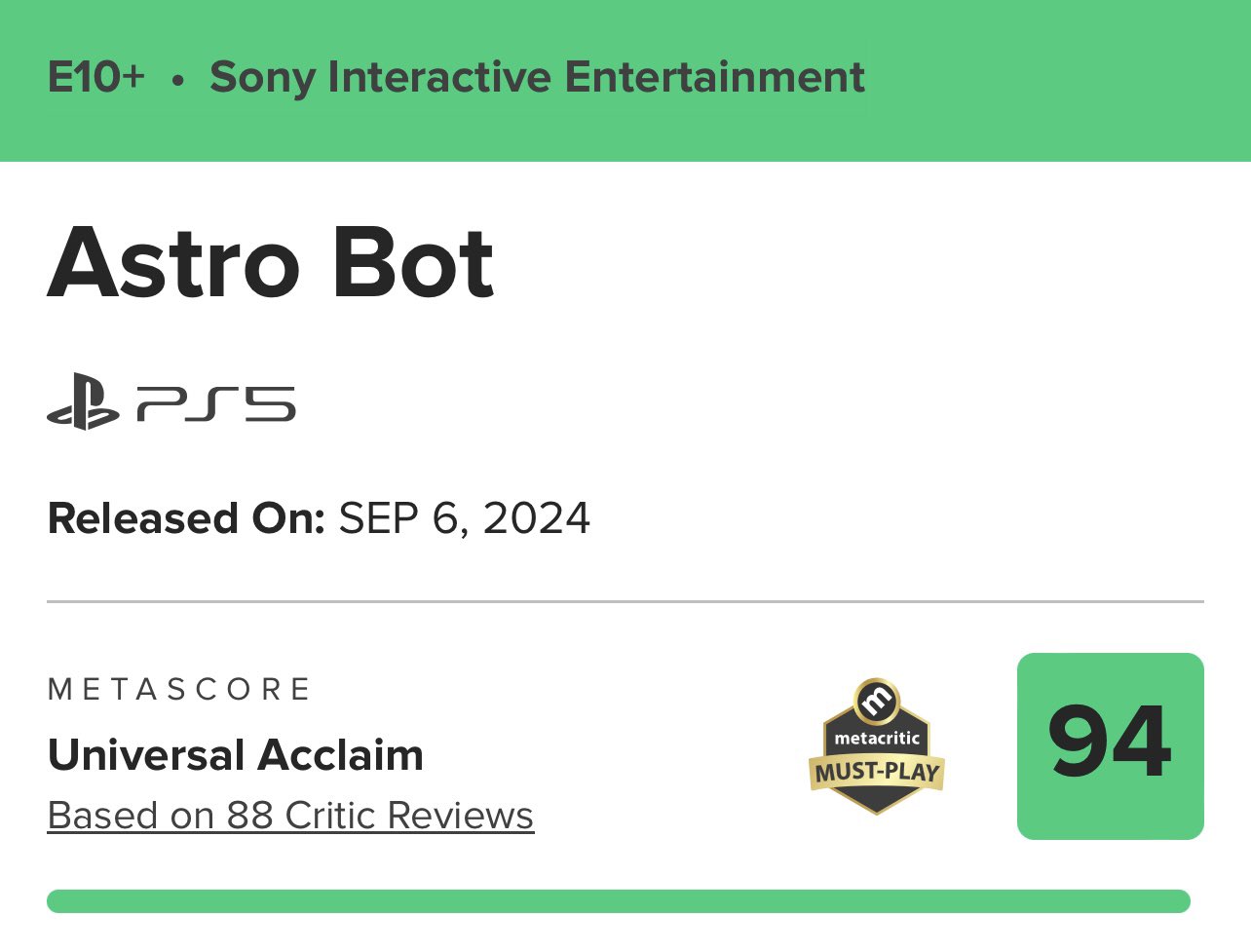Viewport: 1251px width, 952px height.
Task: Click the bullet separator after E10+
Action: click(177, 81)
